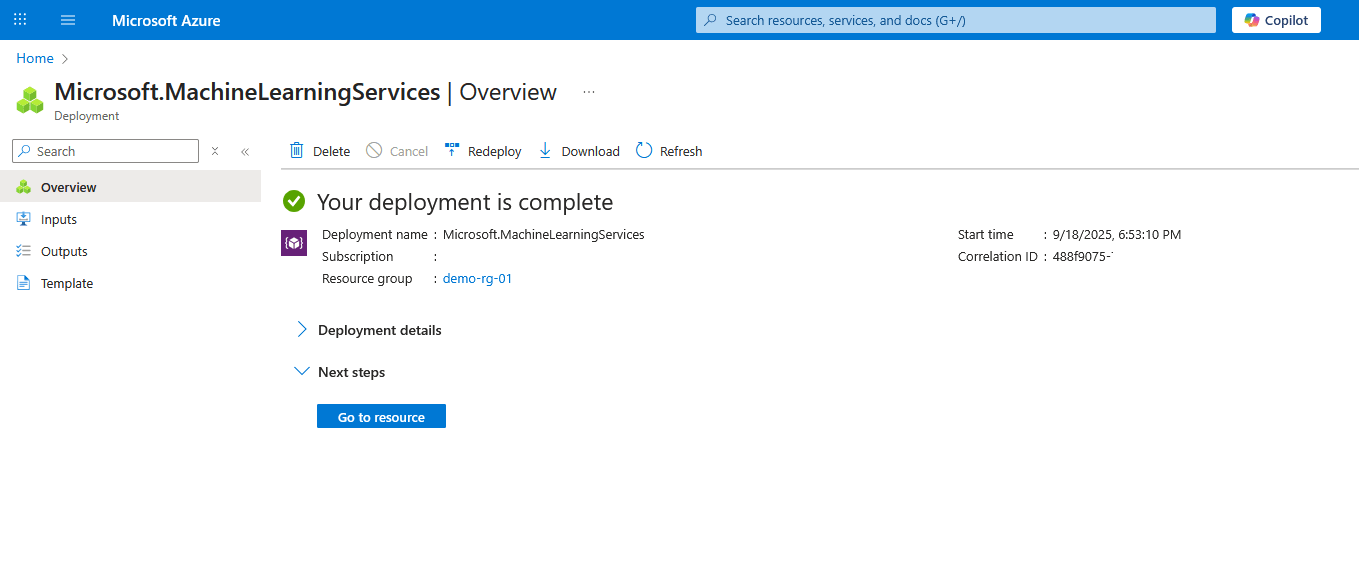The width and height of the screenshot is (1359, 568).
Task: Select the start time value 9/18/2025
Action: 1117,235
